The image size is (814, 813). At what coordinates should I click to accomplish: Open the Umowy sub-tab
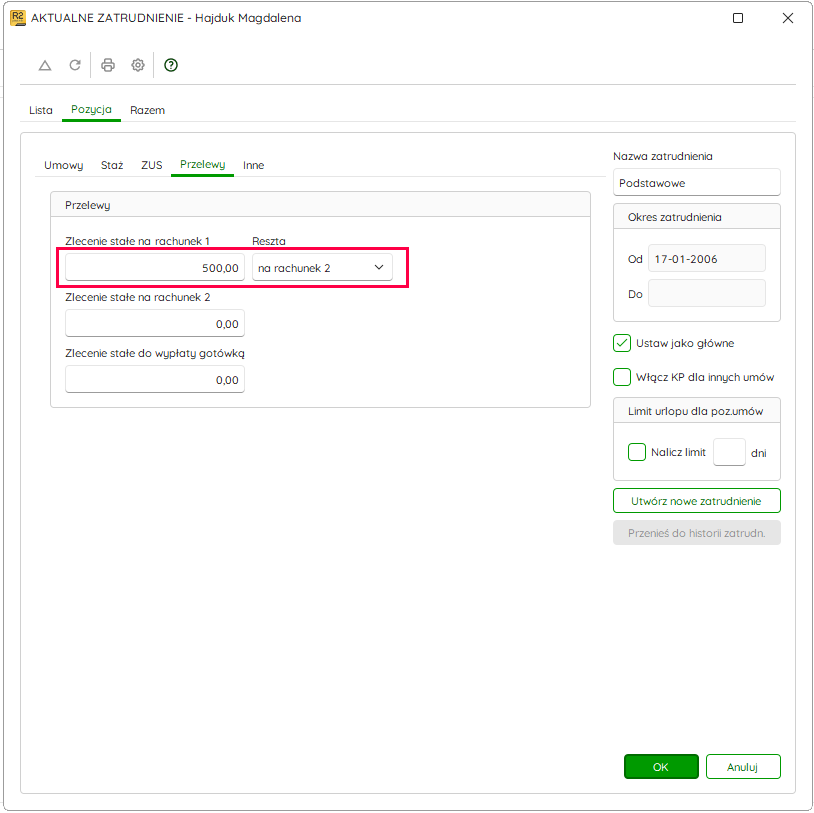[x=63, y=165]
